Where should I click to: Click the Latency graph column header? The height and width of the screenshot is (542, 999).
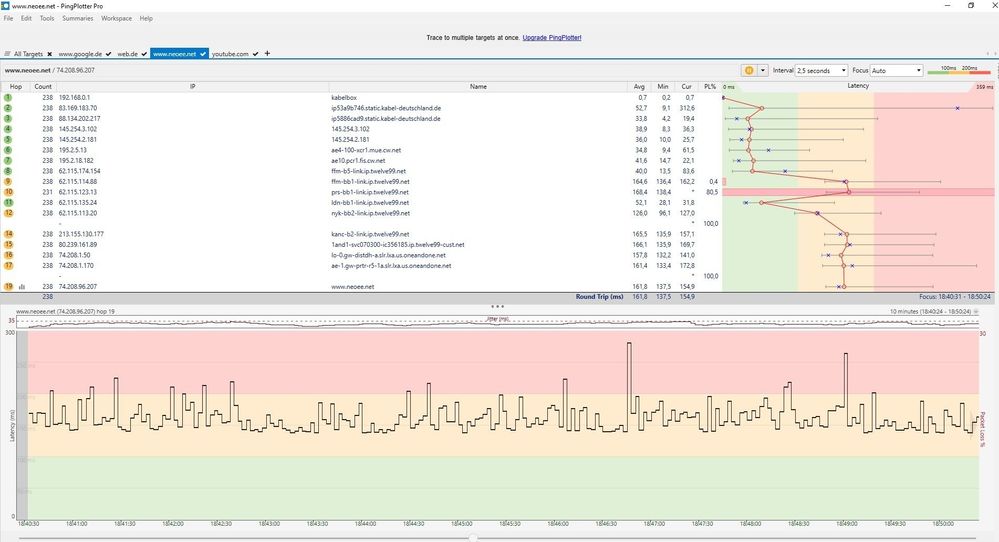pyautogui.click(x=858, y=86)
